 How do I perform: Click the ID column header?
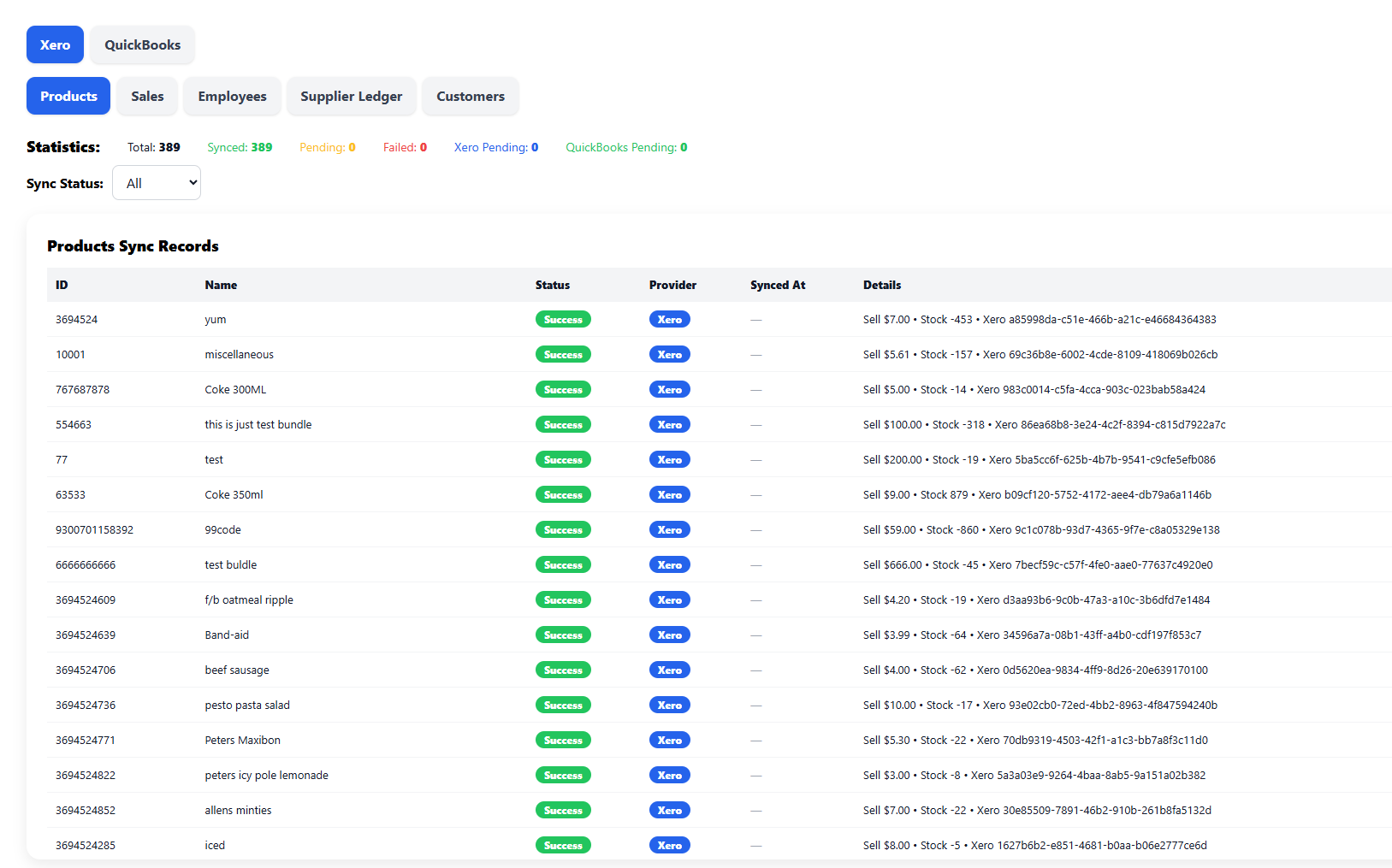click(62, 285)
